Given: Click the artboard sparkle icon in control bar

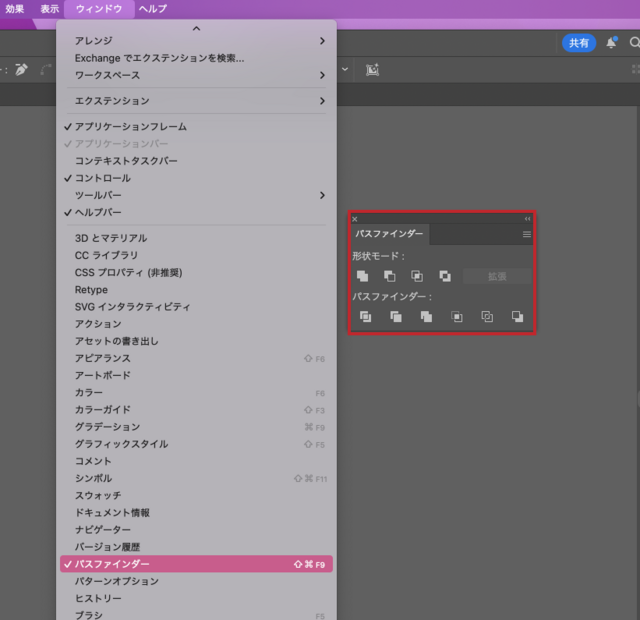Looking at the screenshot, I should pos(372,70).
